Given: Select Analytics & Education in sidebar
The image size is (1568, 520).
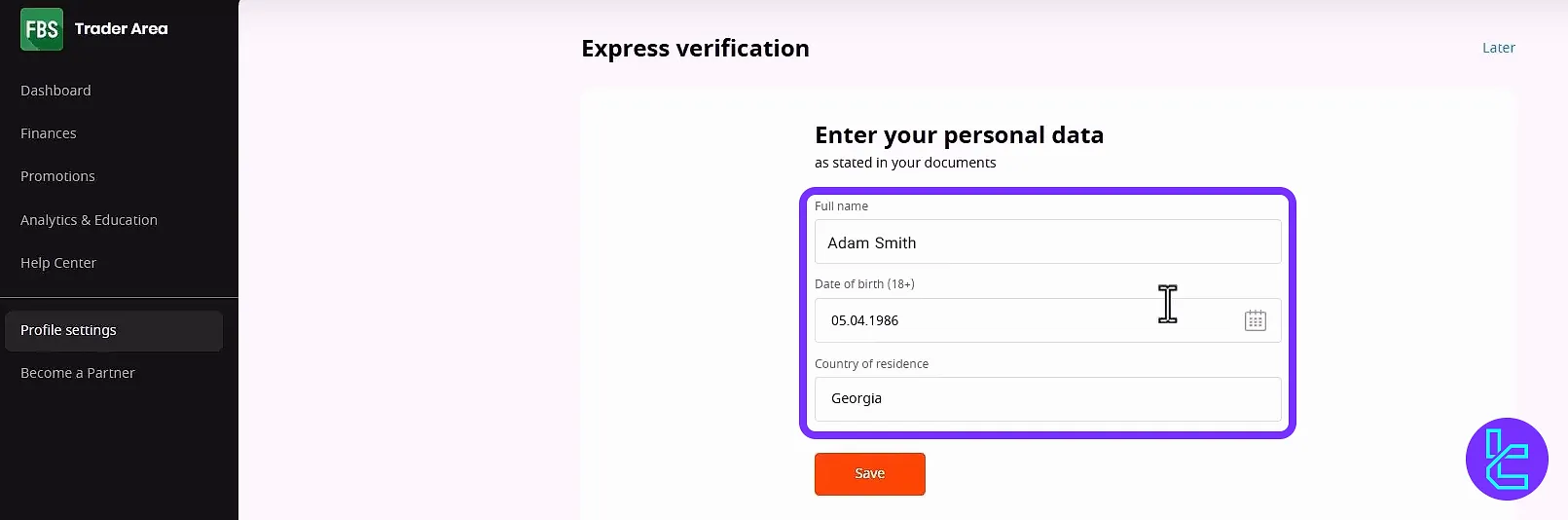Looking at the screenshot, I should 89,220.
